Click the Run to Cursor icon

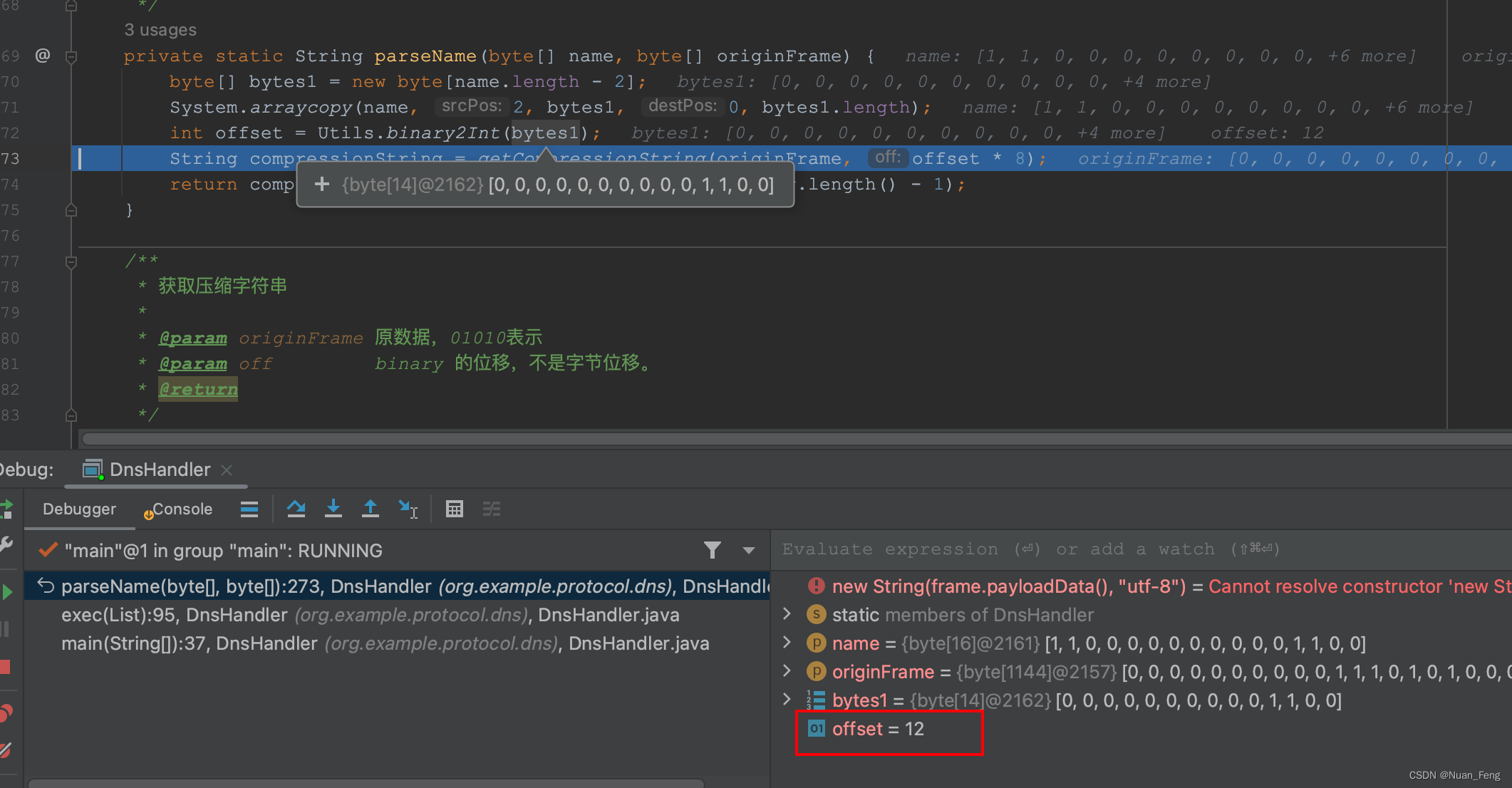click(408, 509)
